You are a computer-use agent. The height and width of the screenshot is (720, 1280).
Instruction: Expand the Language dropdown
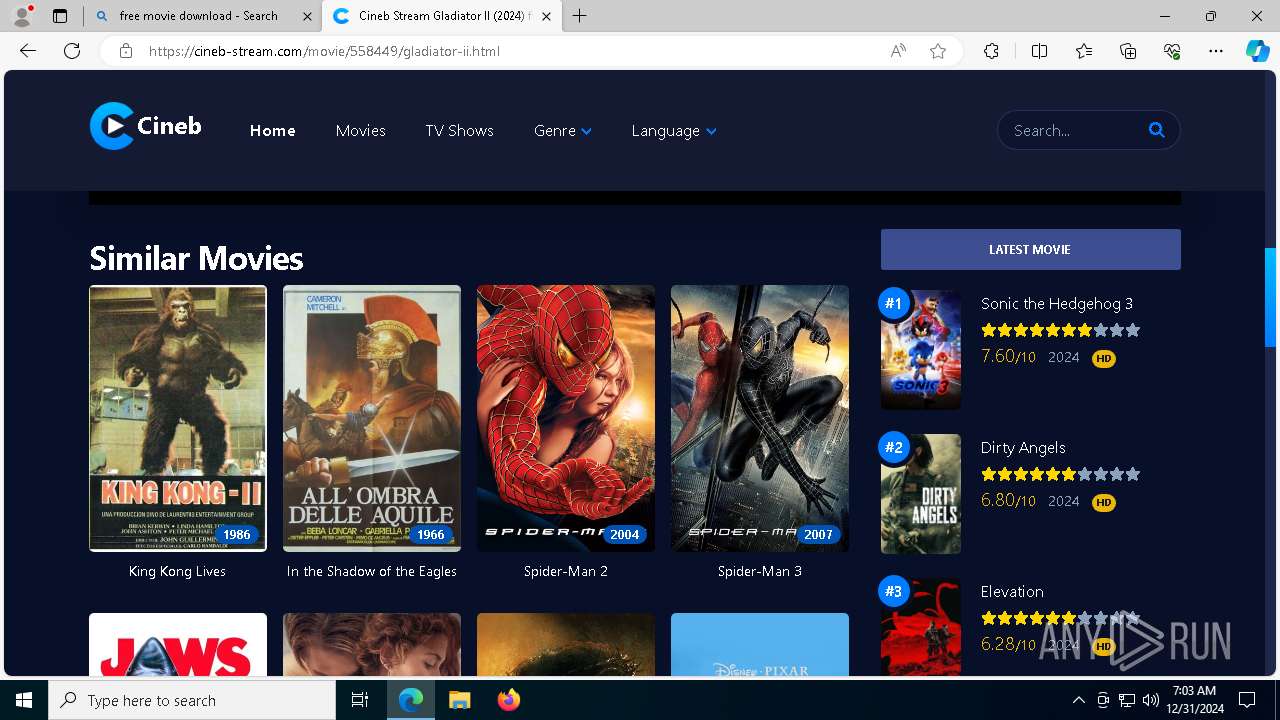(x=674, y=131)
